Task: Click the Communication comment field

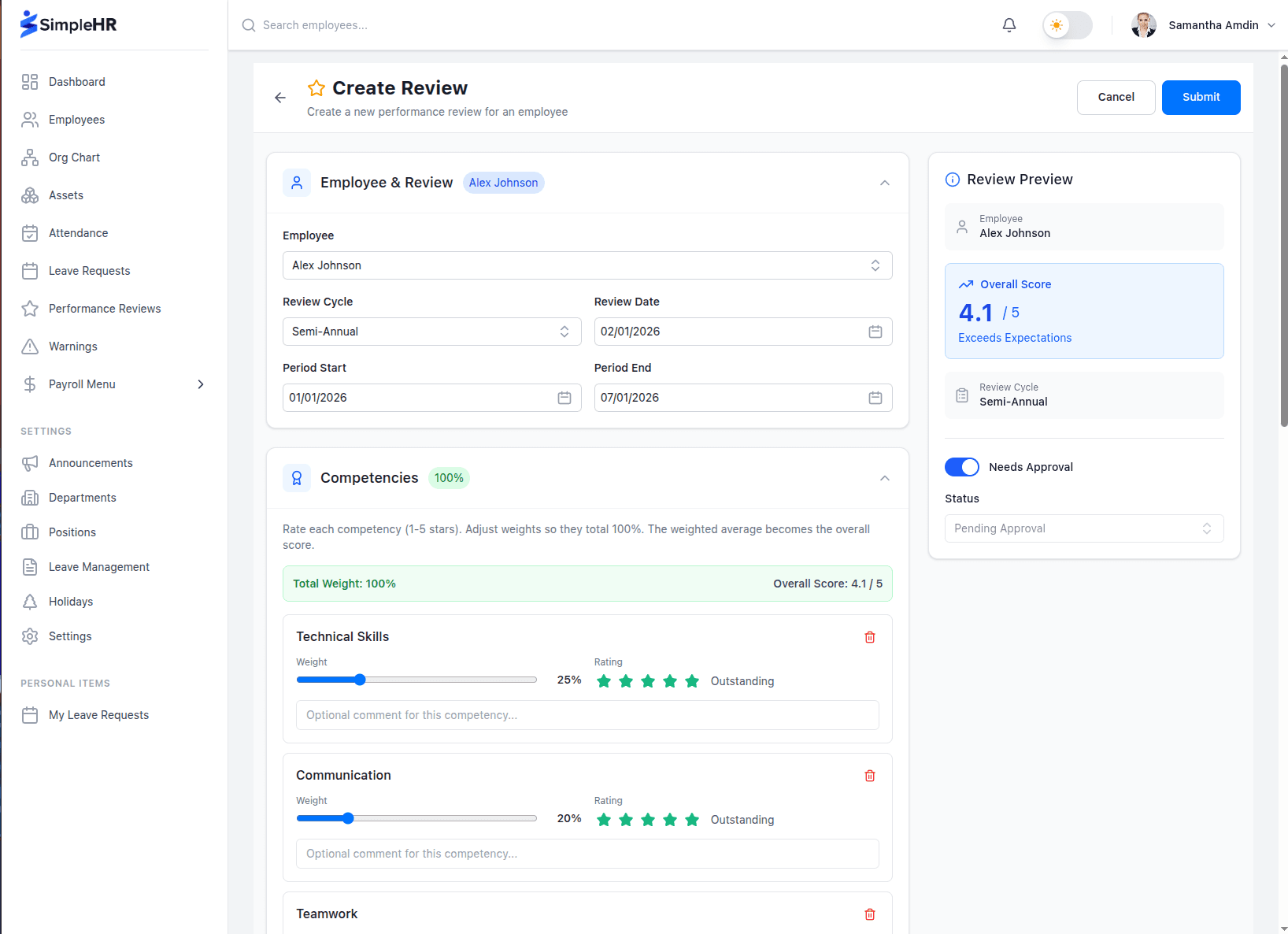Action: tap(587, 854)
